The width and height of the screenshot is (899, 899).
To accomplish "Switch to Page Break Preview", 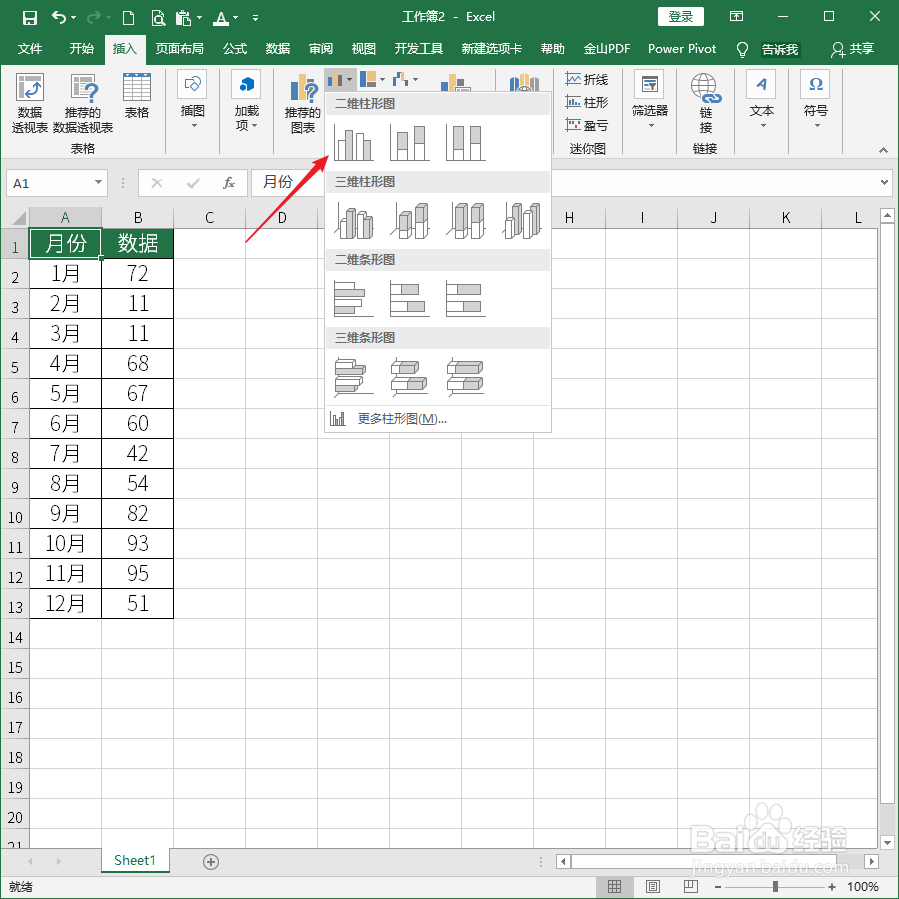I will point(690,886).
